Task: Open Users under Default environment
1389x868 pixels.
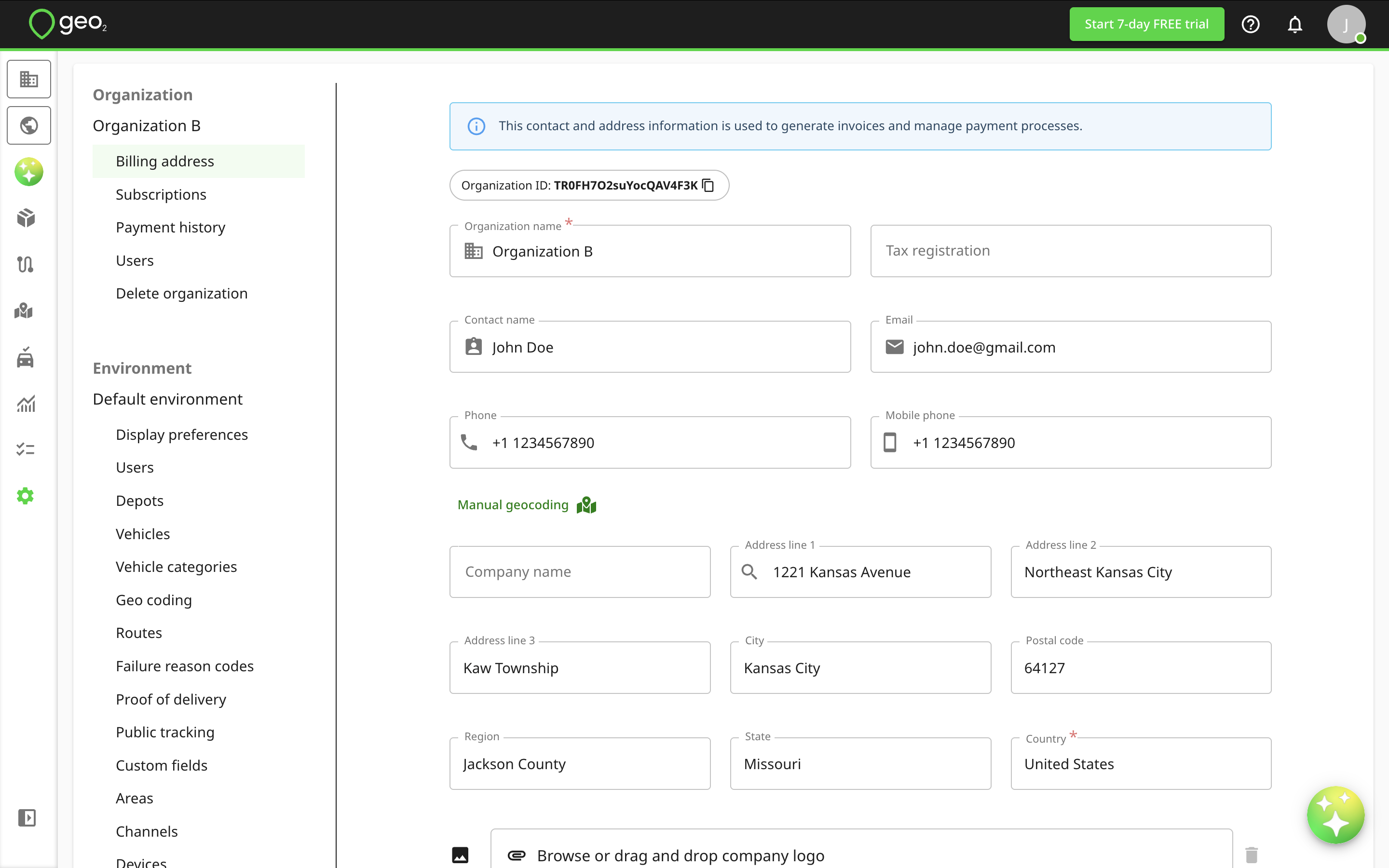Action: (x=135, y=467)
